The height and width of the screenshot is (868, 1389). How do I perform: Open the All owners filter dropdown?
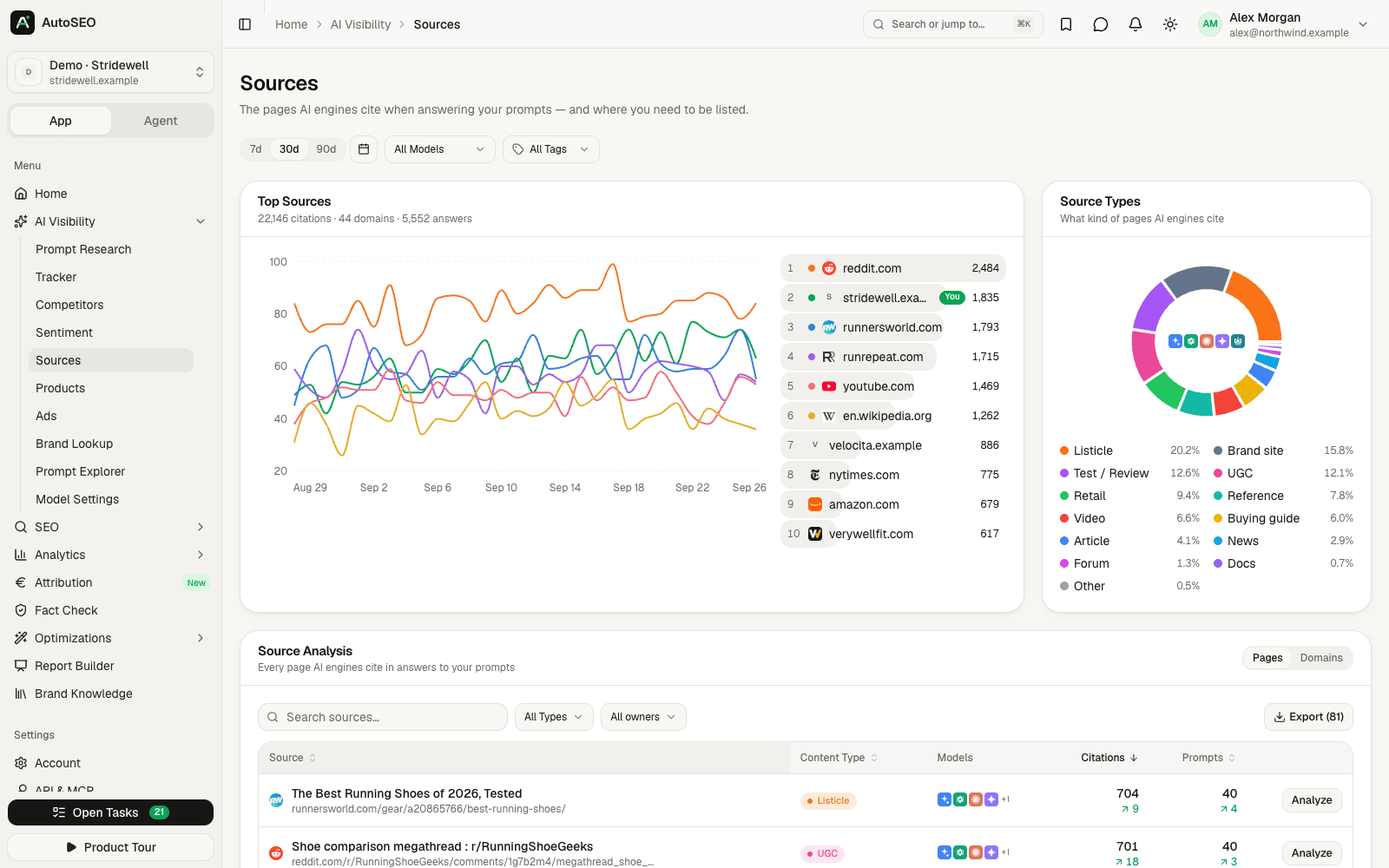tap(643, 717)
